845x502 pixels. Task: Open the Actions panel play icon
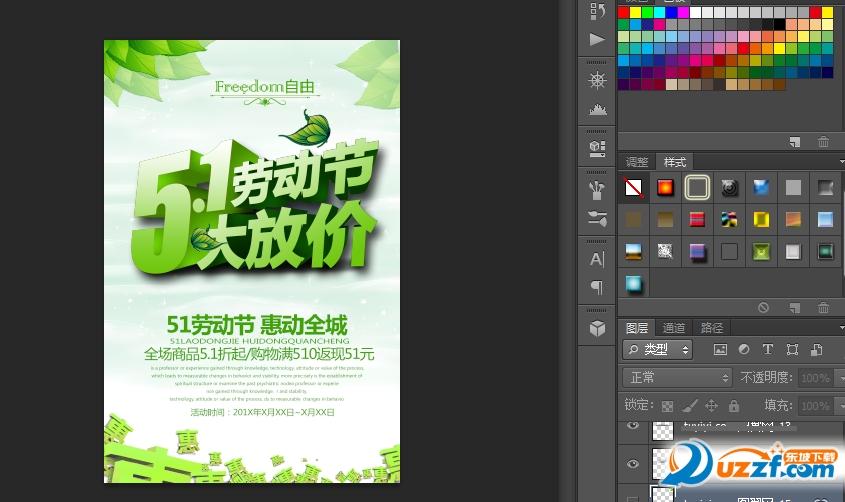pos(598,40)
